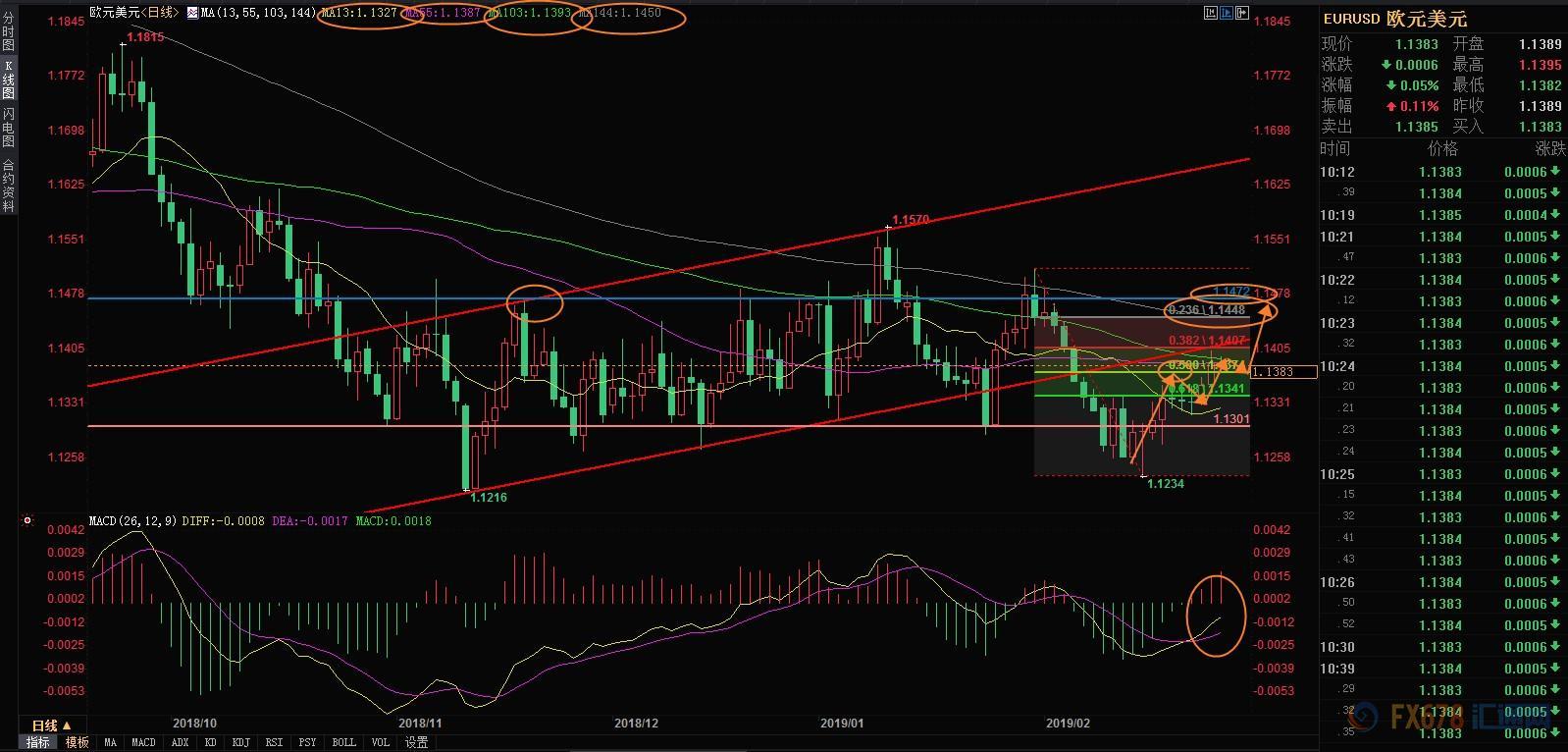The height and width of the screenshot is (752, 1568).
Task: Click the MACD(26,12,9) indicator label
Action: 133,520
